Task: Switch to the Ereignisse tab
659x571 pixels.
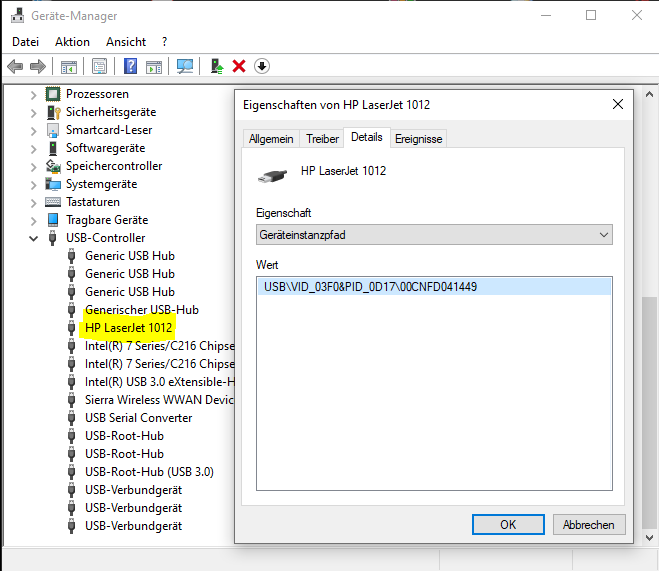Action: coord(419,139)
